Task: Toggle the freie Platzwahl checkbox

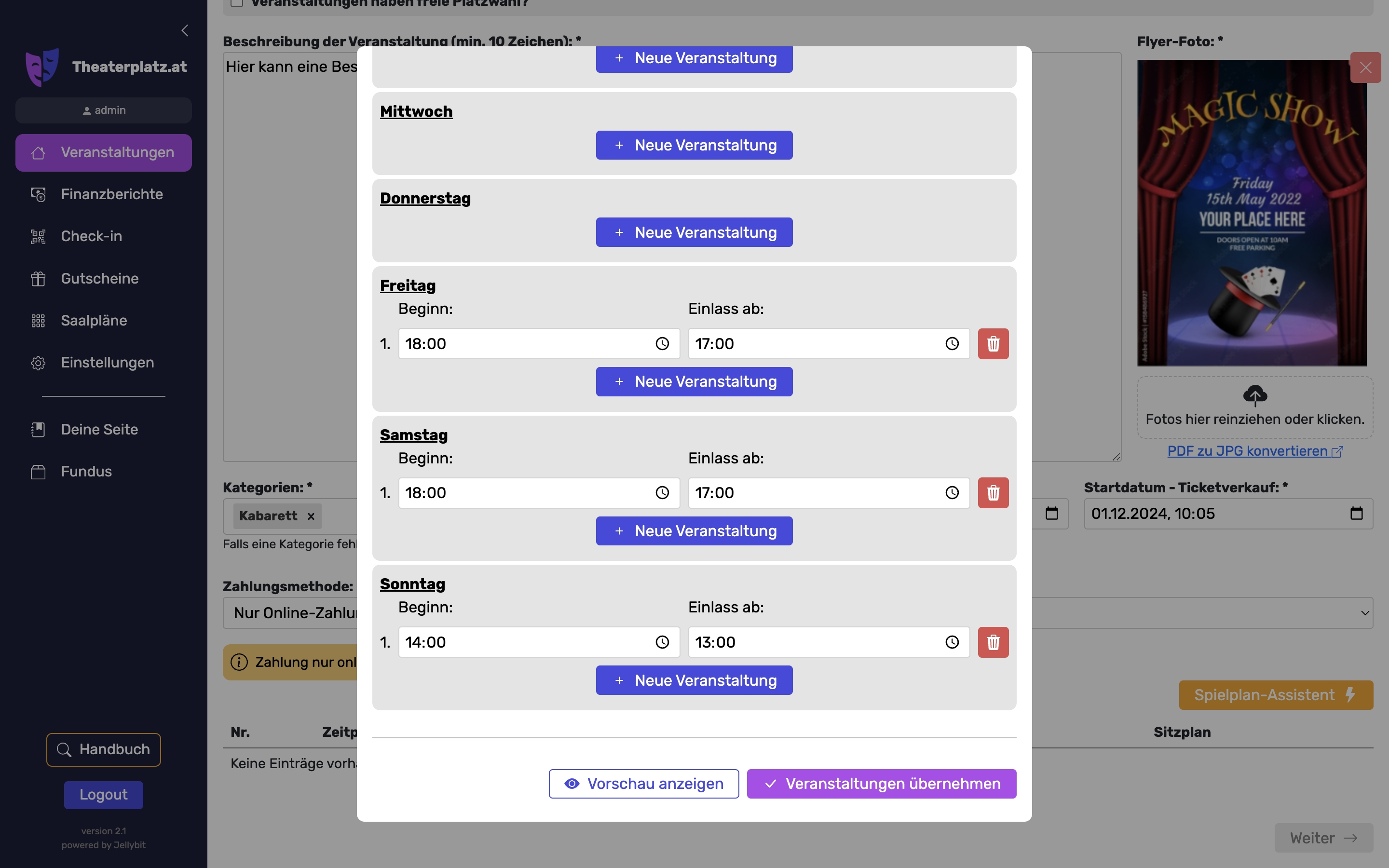Action: [x=236, y=3]
